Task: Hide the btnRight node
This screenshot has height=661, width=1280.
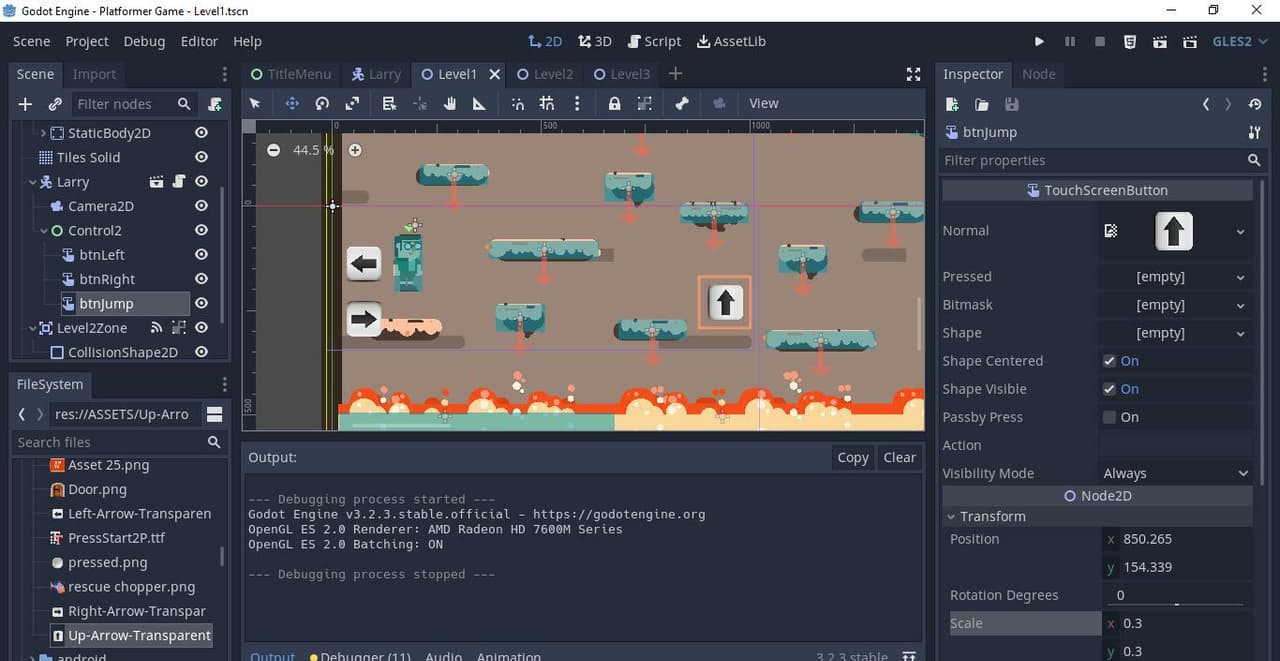Action: [201, 279]
